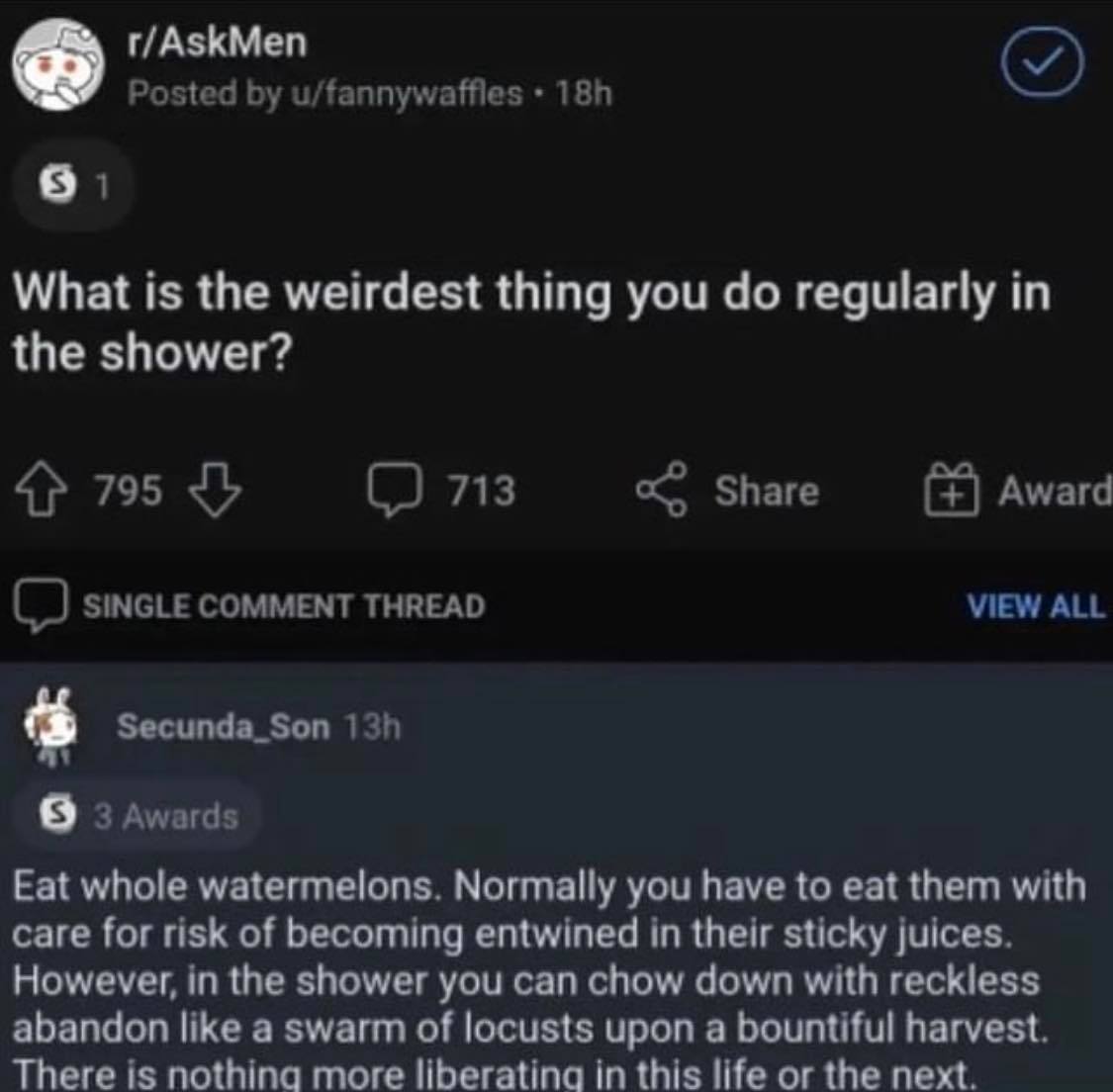Tap the 795 vote count

(129, 490)
